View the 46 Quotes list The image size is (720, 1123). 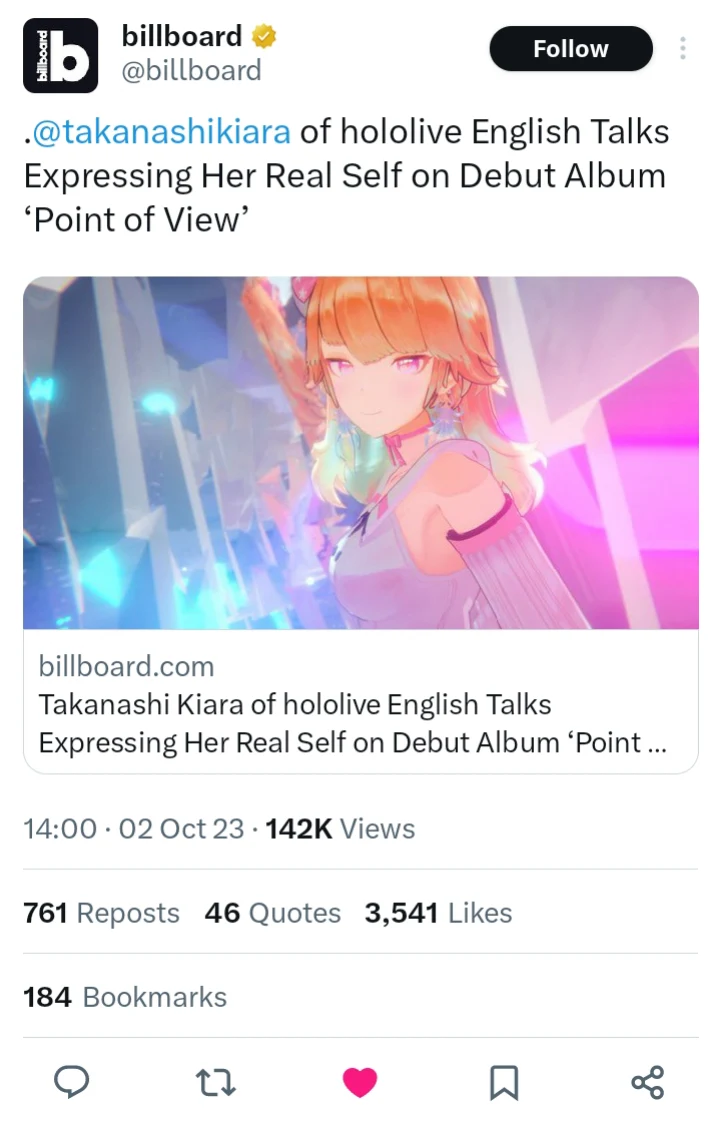[272, 913]
